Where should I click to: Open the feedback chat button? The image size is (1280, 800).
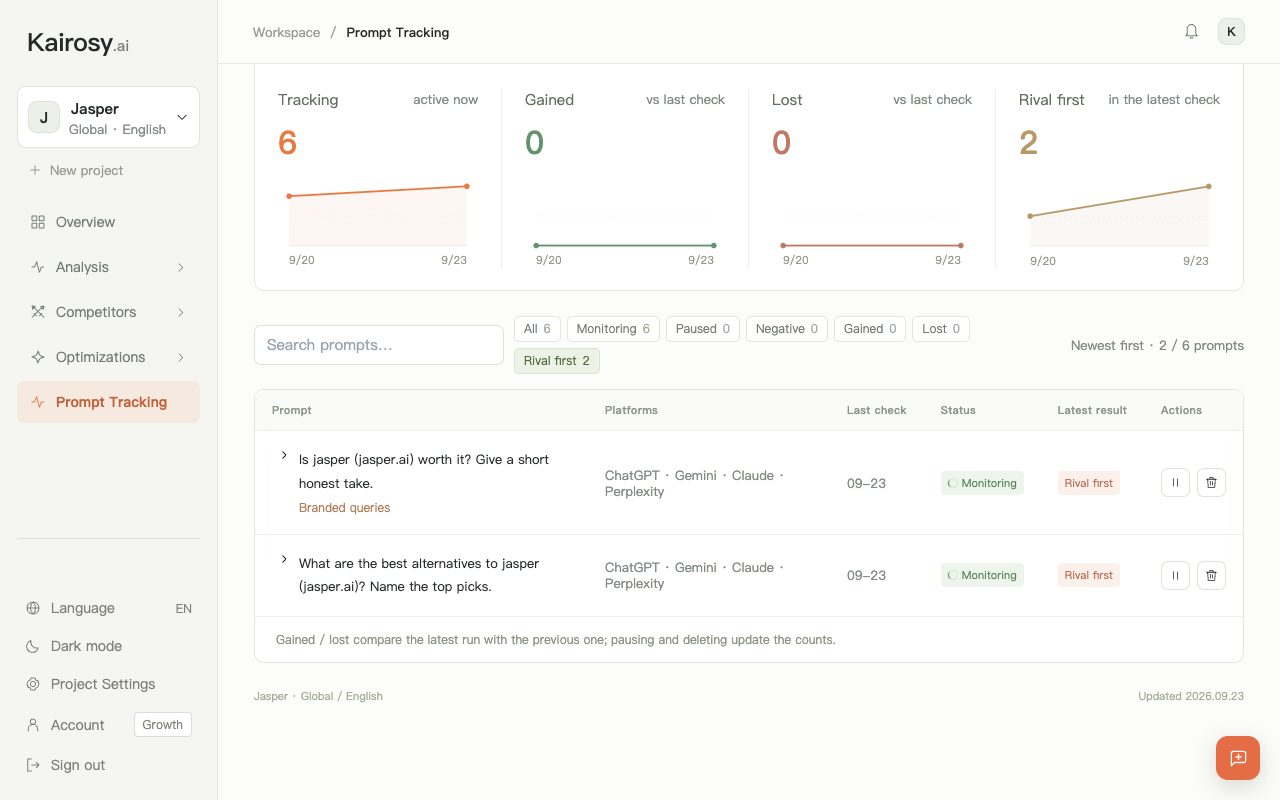(x=1238, y=758)
